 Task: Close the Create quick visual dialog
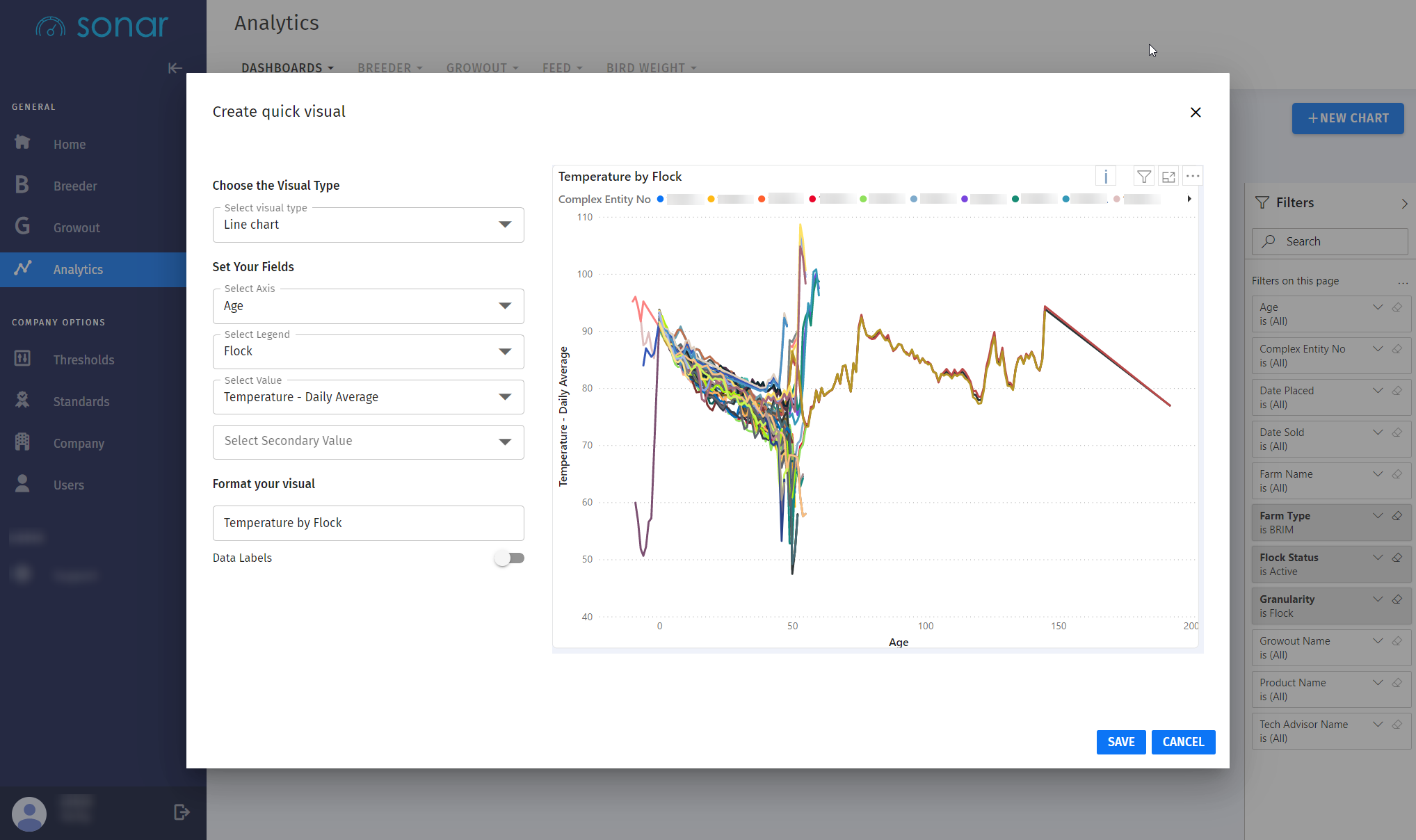point(1196,112)
